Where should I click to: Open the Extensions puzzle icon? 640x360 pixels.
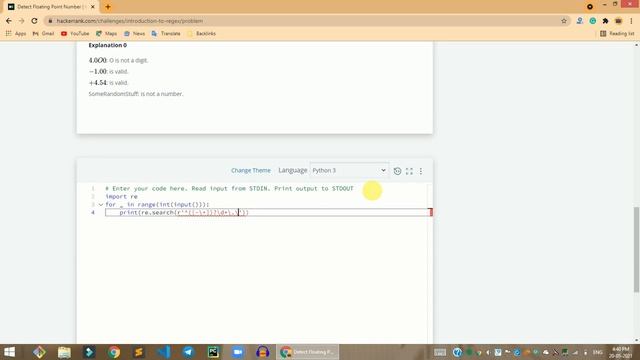click(605, 21)
